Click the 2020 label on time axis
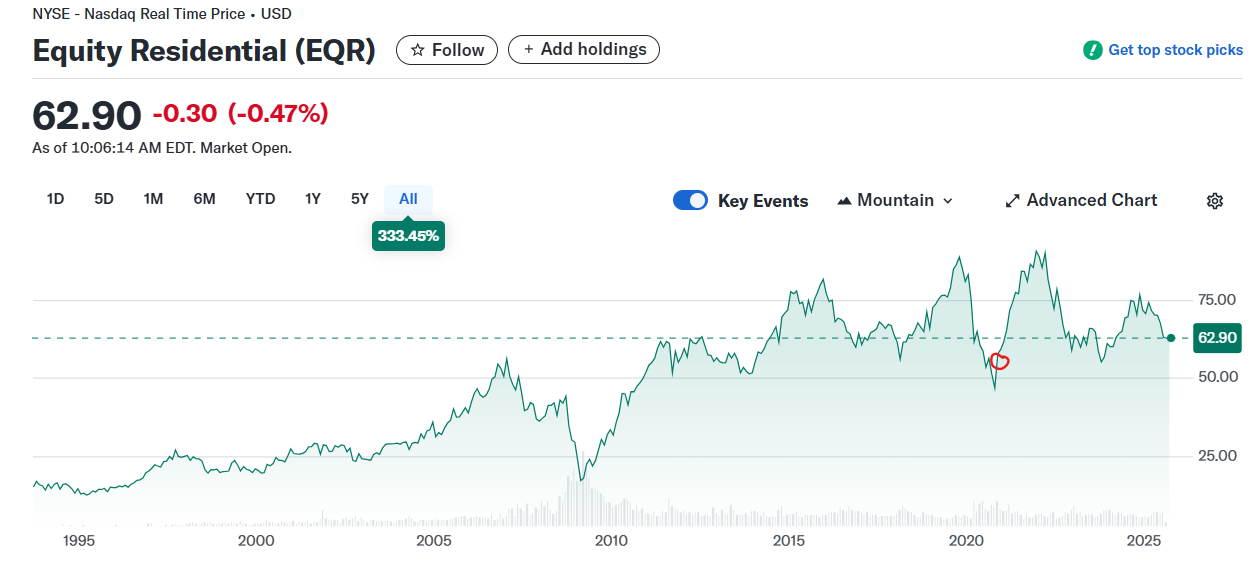 tap(966, 541)
